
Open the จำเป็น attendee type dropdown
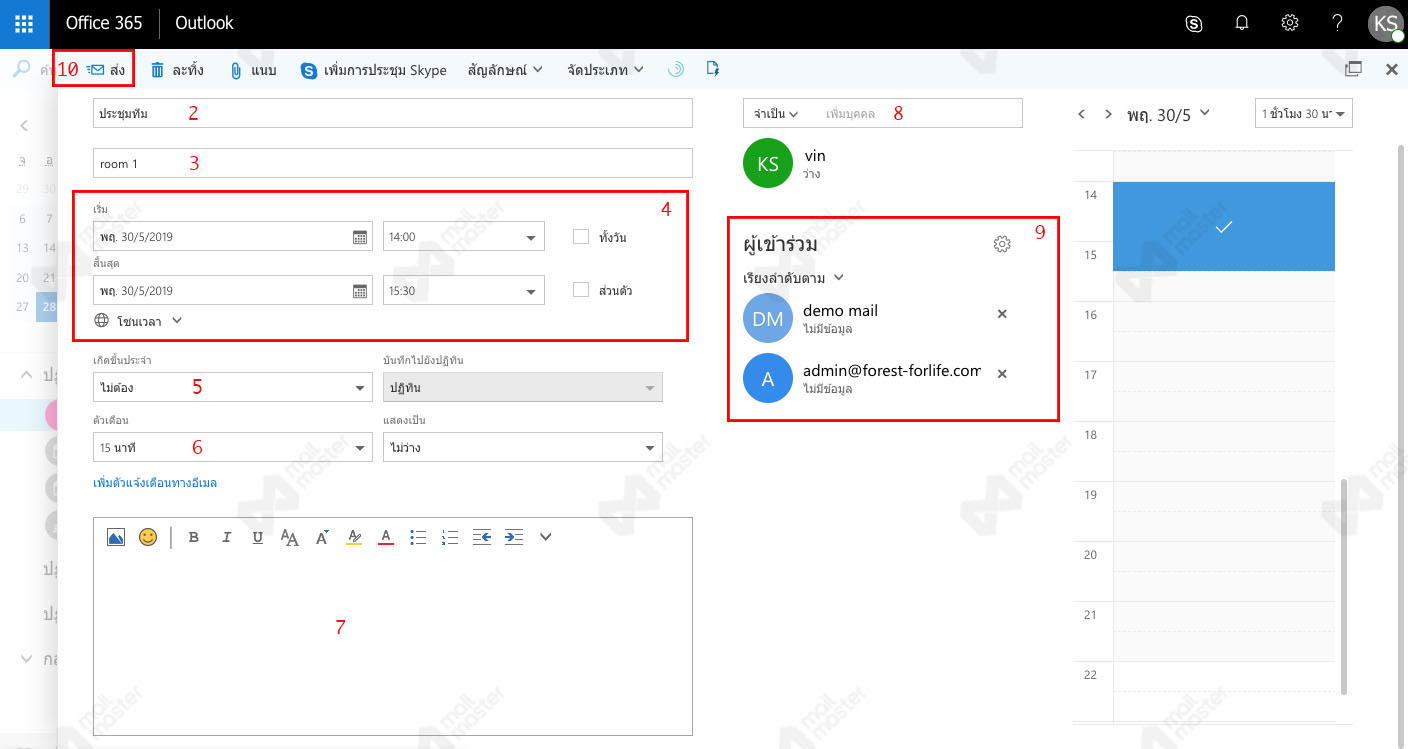(x=775, y=113)
